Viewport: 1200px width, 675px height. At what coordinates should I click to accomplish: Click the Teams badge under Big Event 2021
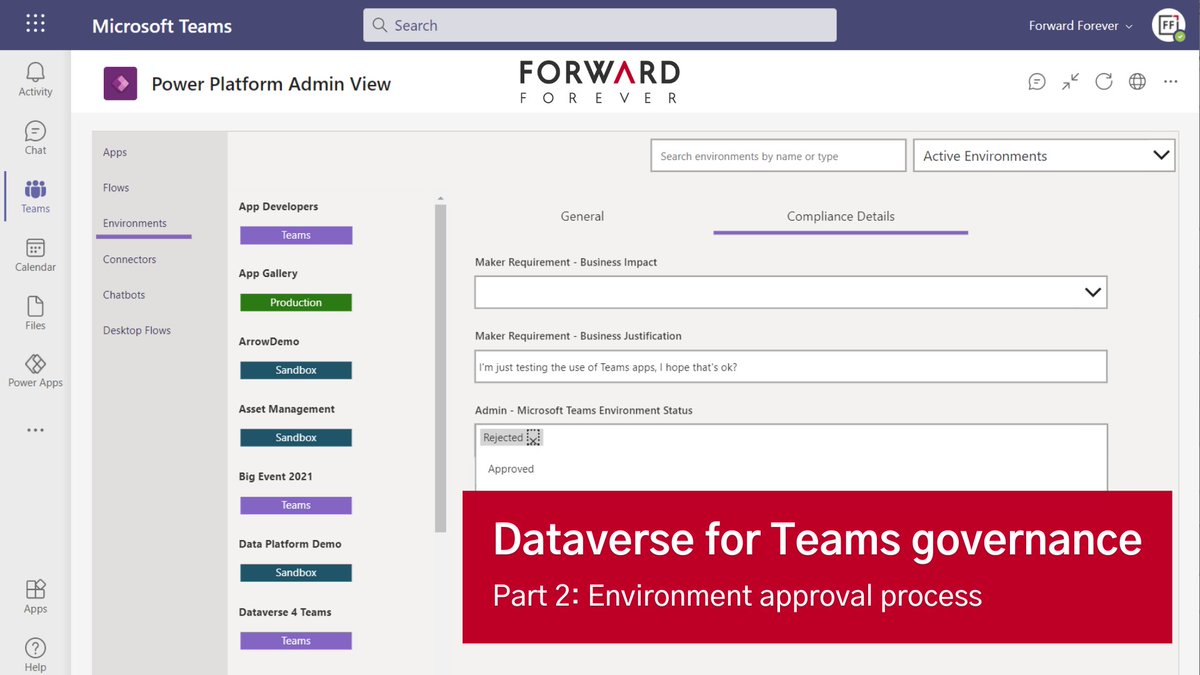click(296, 505)
